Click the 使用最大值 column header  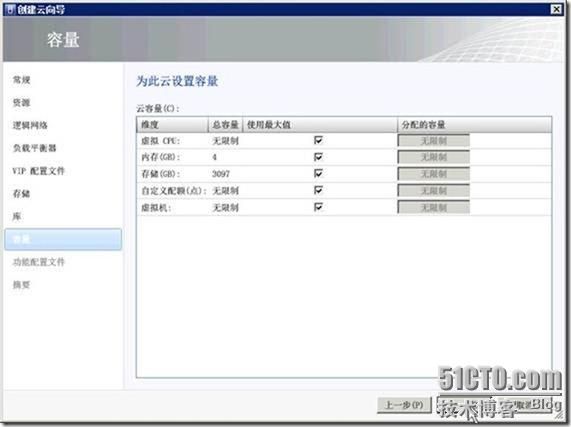(x=320, y=125)
